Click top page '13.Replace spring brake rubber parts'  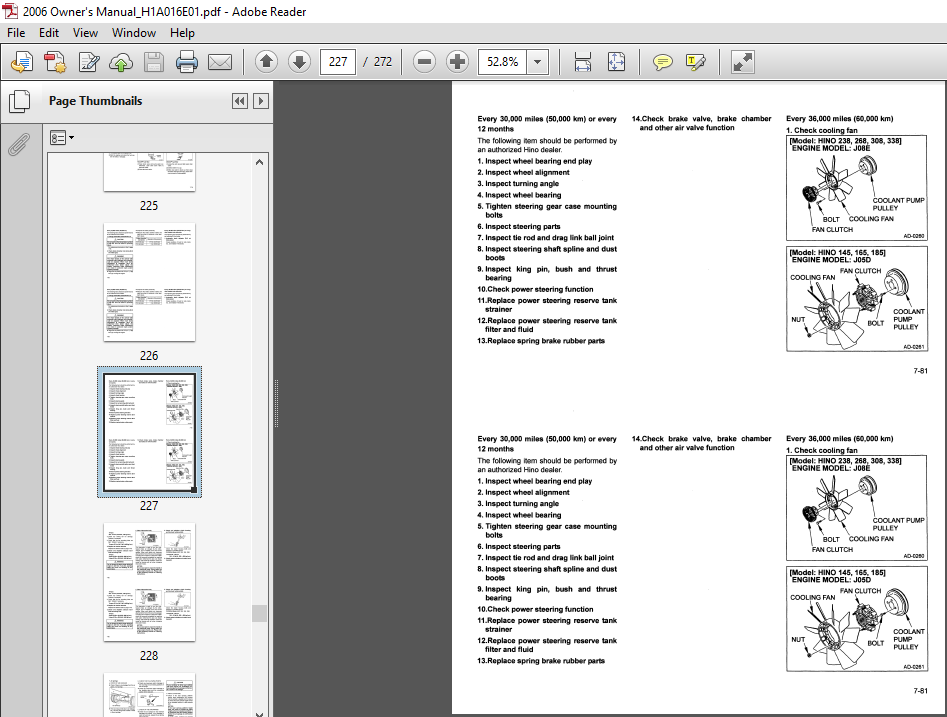point(541,341)
